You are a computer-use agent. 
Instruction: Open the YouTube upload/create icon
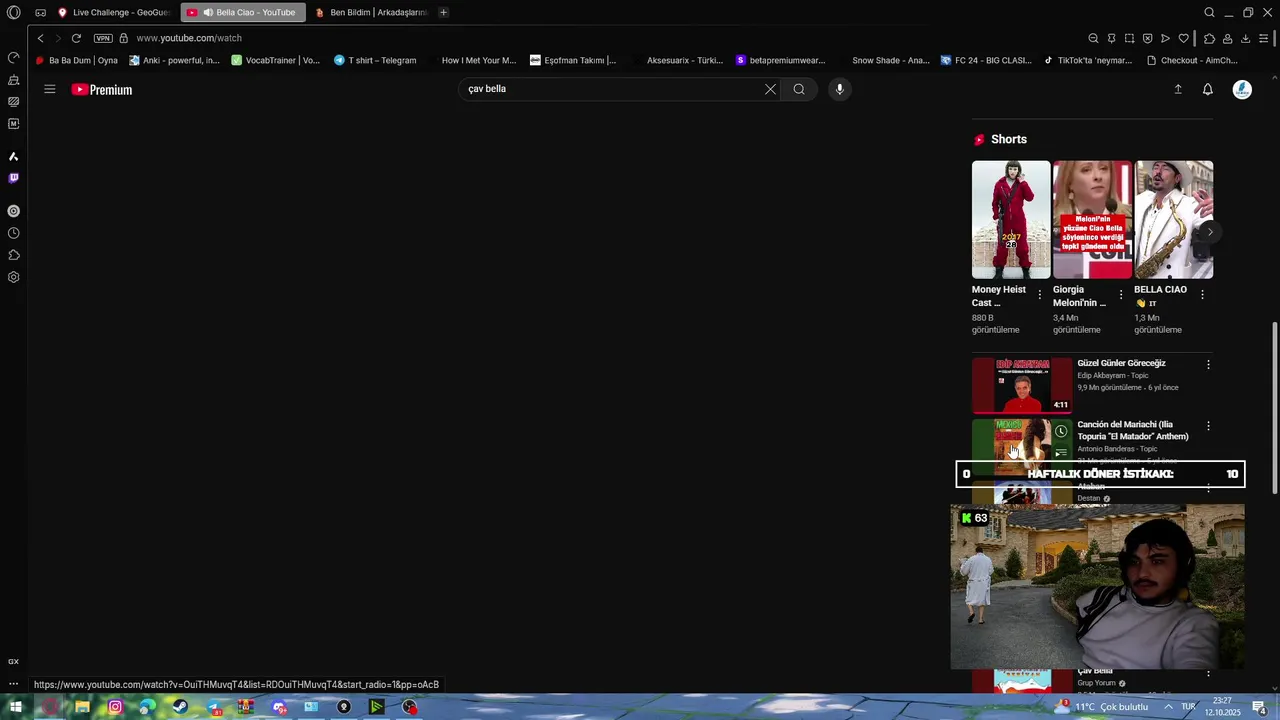coord(1178,89)
